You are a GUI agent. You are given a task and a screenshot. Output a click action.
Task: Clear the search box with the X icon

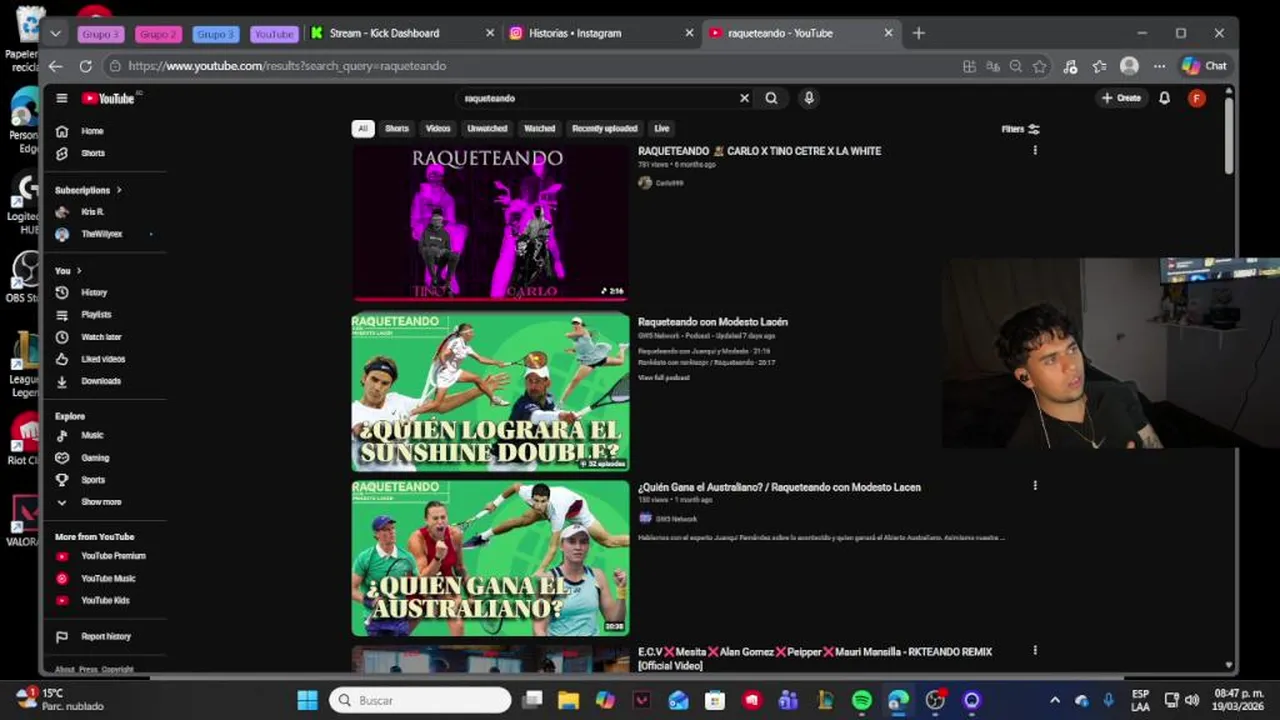click(744, 98)
